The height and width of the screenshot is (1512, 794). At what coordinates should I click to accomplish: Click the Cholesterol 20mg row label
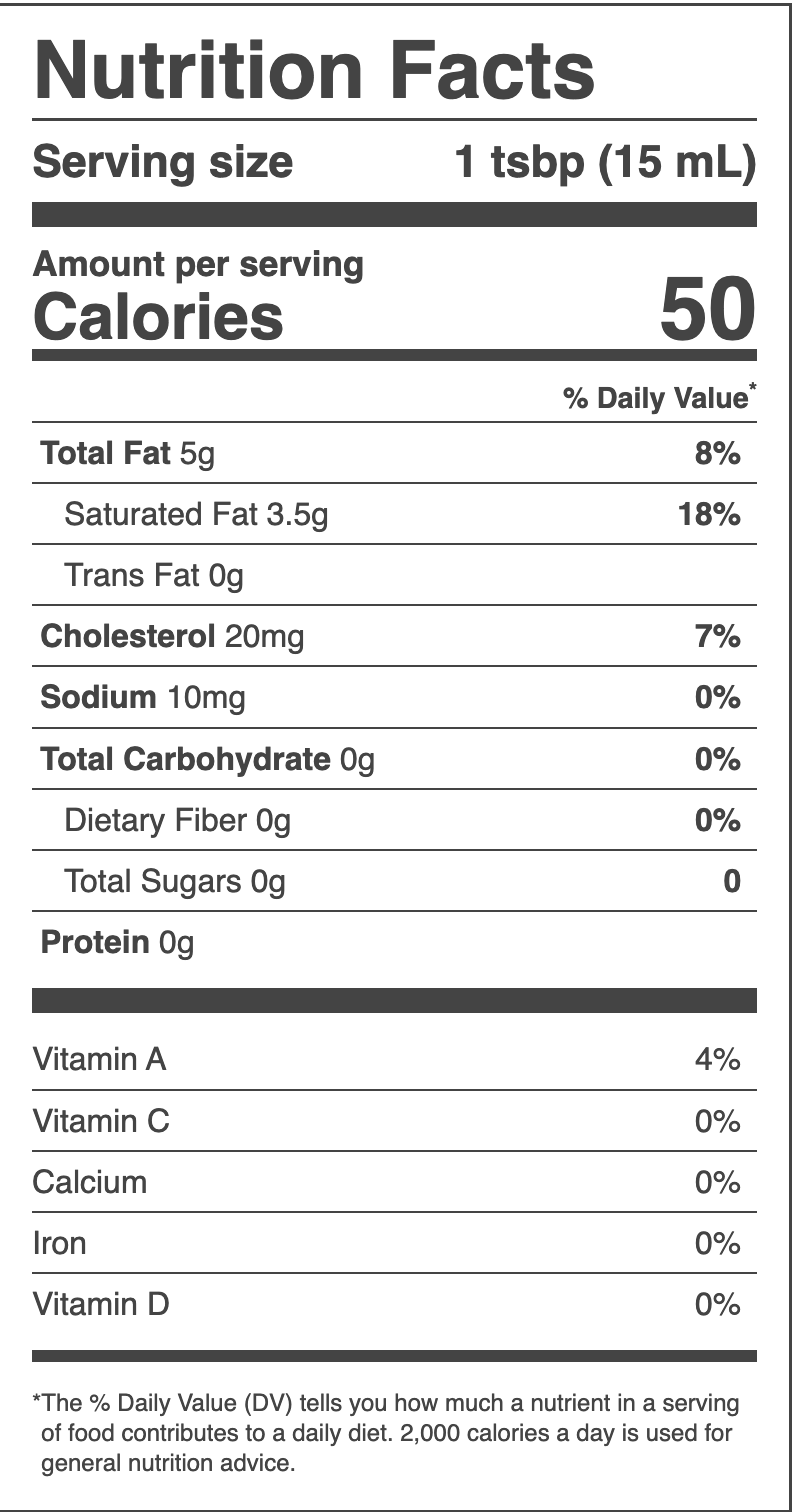pyautogui.click(x=172, y=637)
